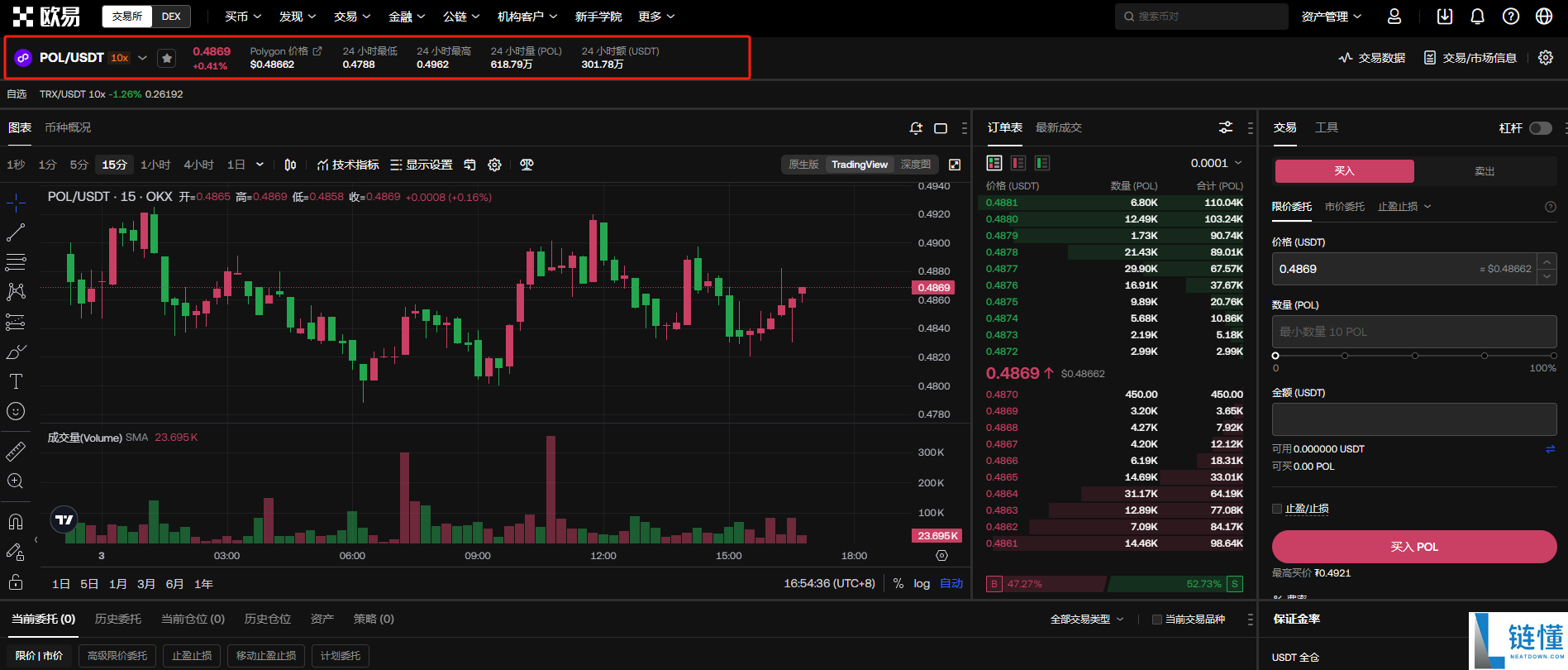Click the lock drawings tool

[16, 581]
